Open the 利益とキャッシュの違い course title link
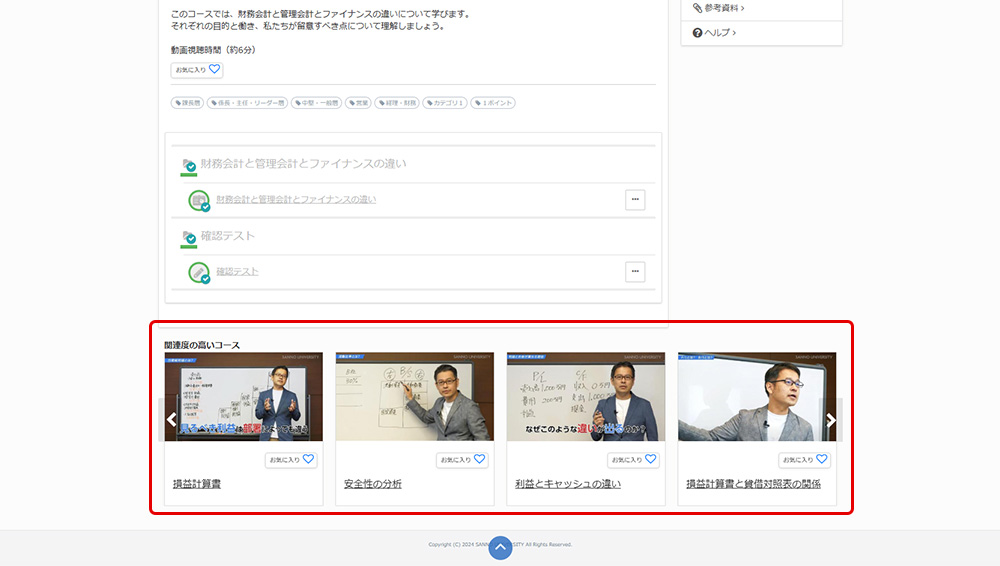1000x566 pixels. (x=568, y=484)
